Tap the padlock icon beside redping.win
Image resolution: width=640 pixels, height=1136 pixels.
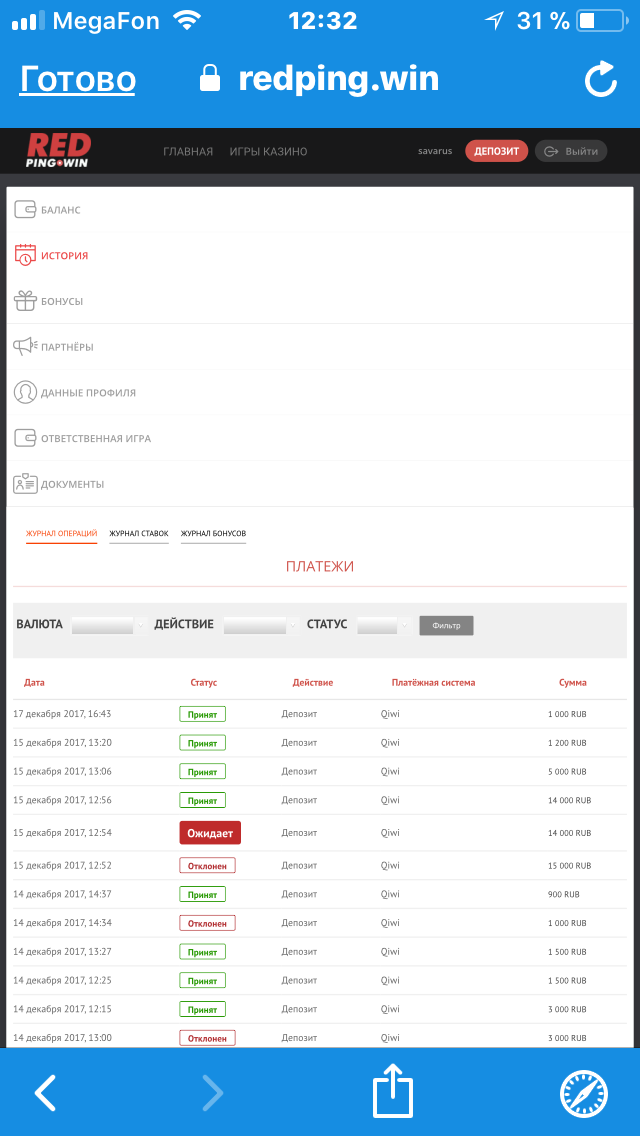[210, 78]
